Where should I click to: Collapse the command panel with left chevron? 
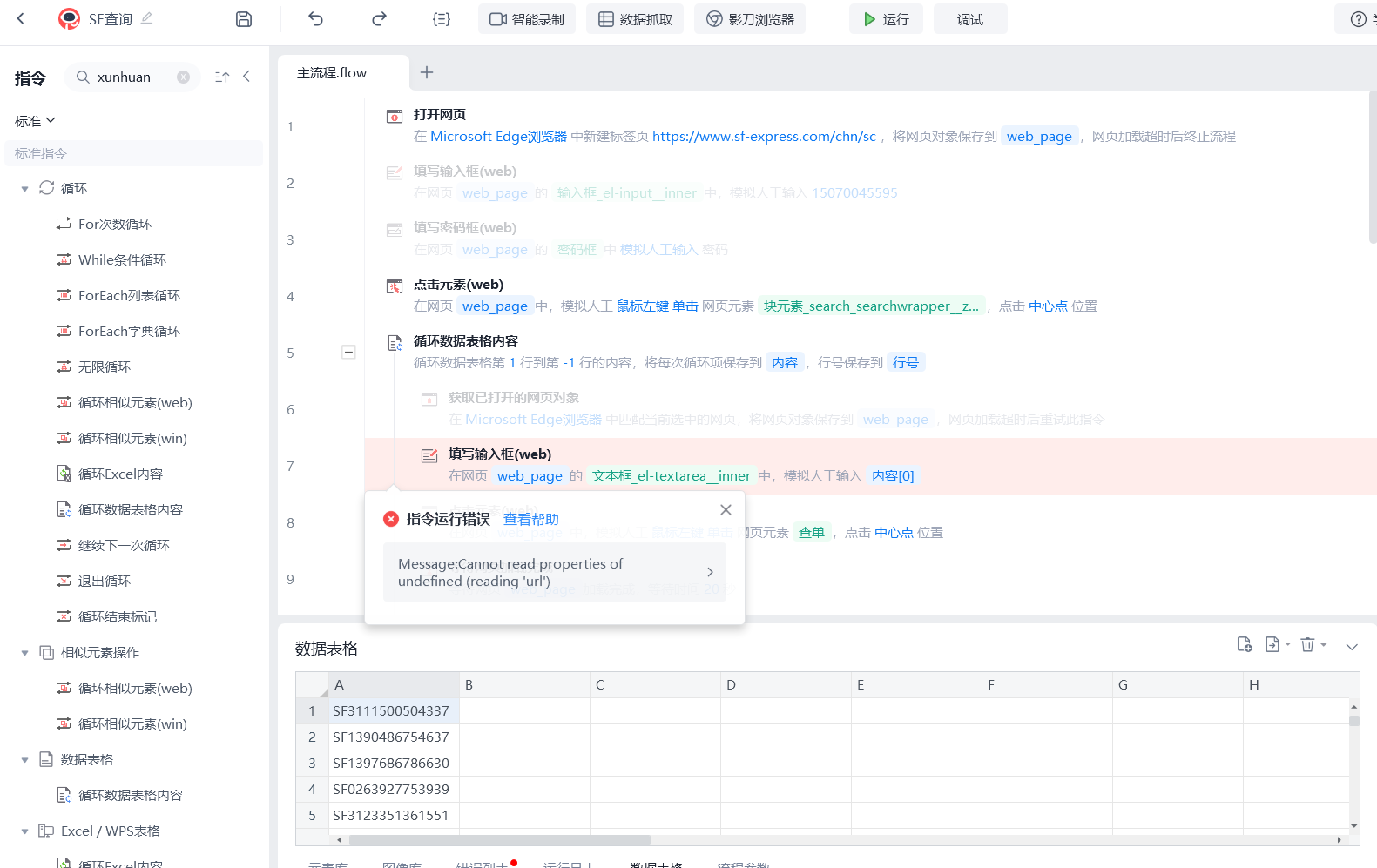click(247, 77)
